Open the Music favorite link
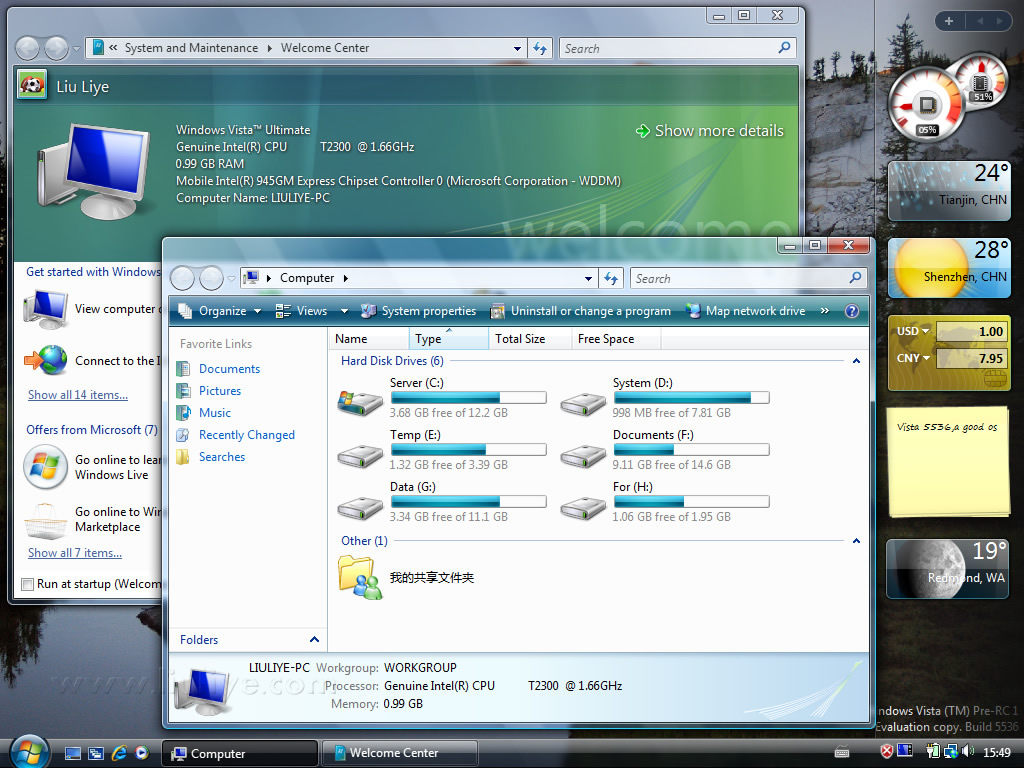This screenshot has width=1024, height=768. (x=215, y=413)
